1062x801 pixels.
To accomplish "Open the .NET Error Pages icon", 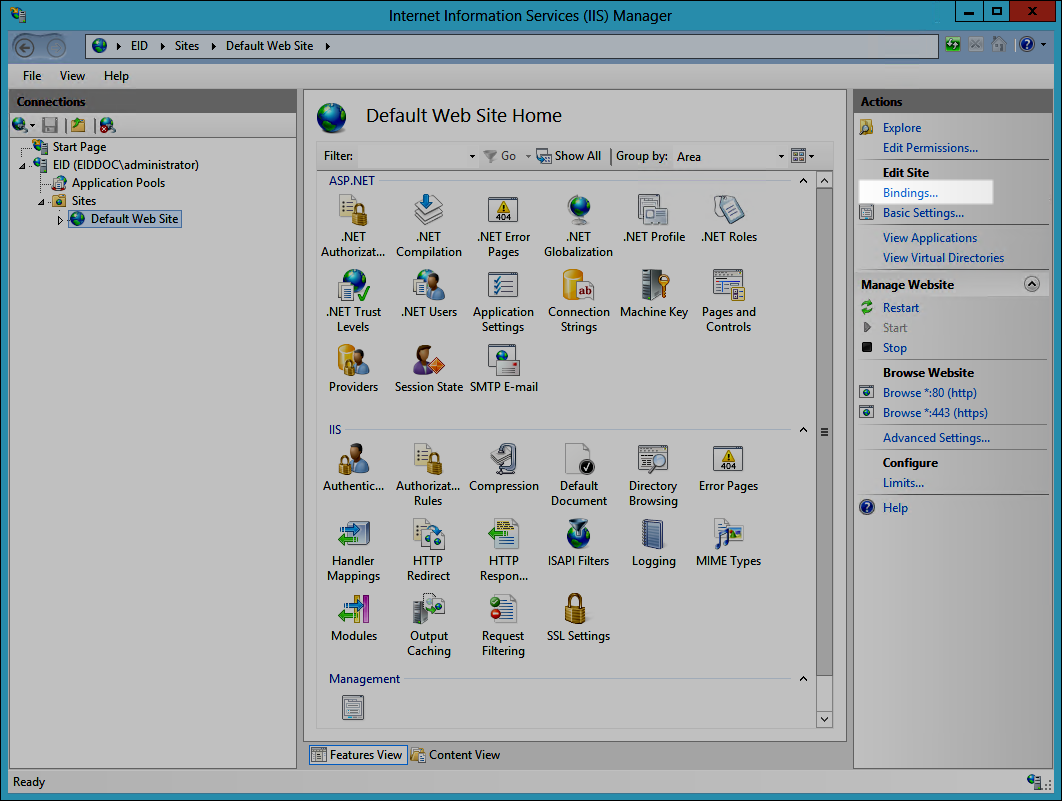I will point(503,225).
